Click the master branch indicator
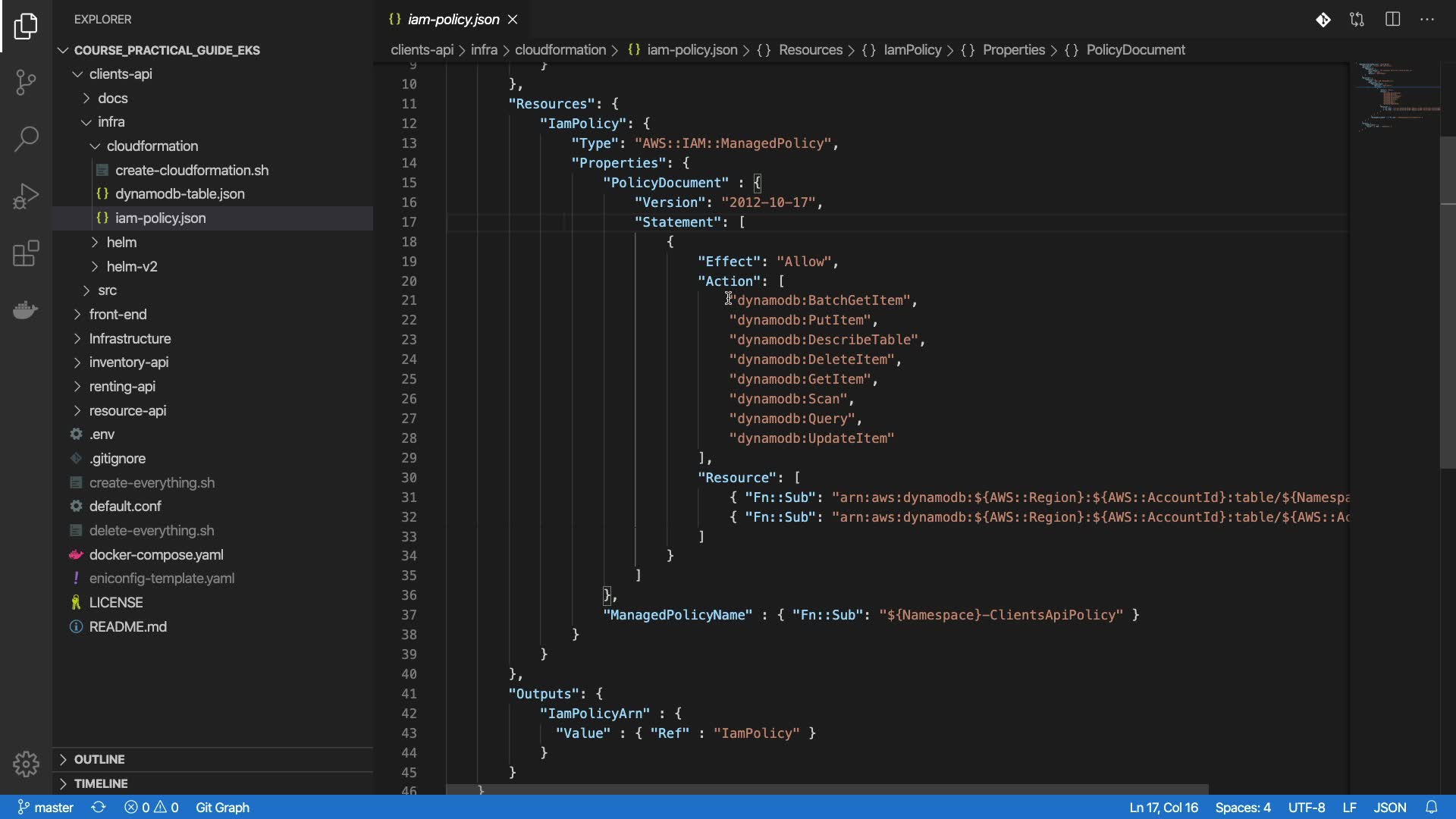The width and height of the screenshot is (1456, 819). (45, 808)
